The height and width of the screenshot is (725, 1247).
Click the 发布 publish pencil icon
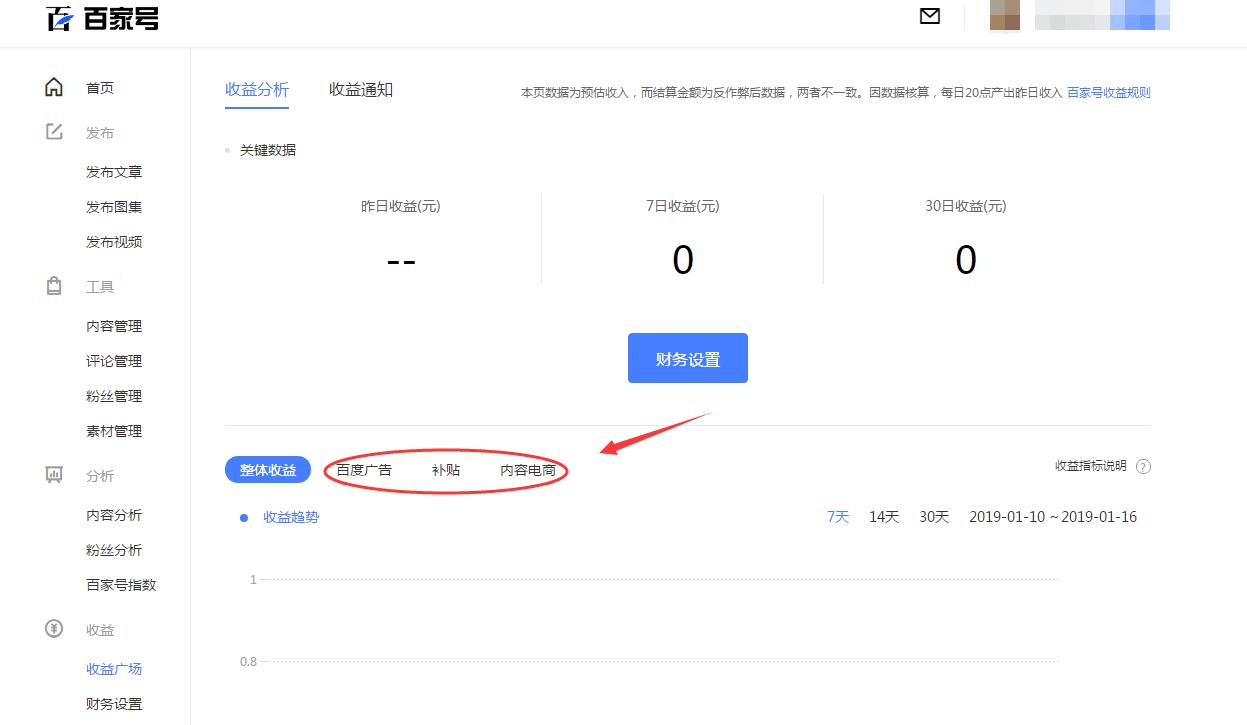pyautogui.click(x=55, y=131)
